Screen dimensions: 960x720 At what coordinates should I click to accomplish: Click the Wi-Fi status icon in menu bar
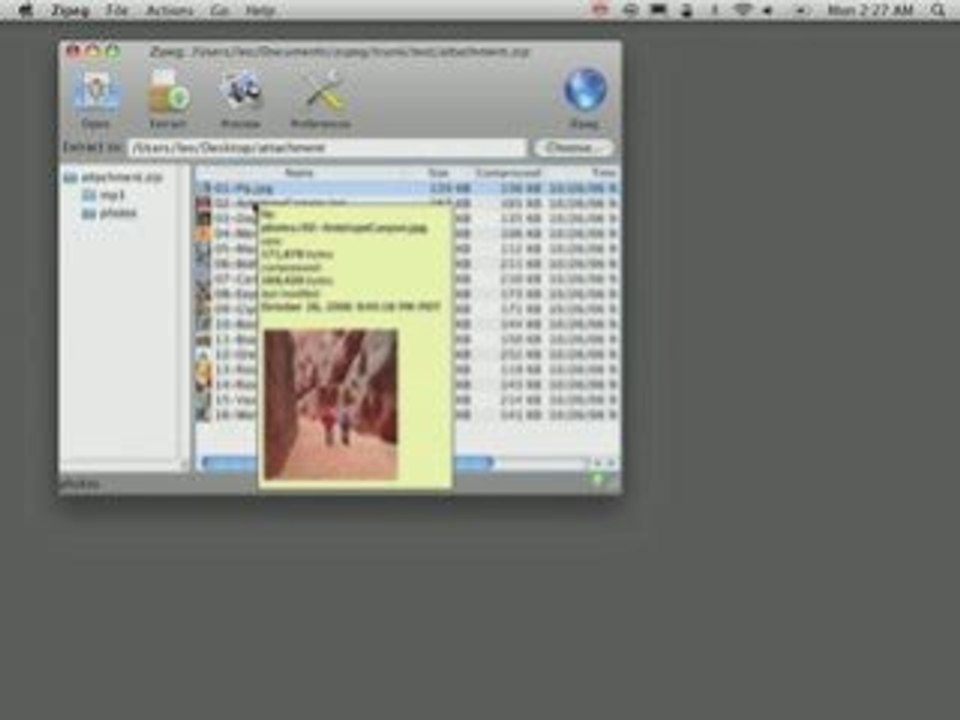pos(743,10)
